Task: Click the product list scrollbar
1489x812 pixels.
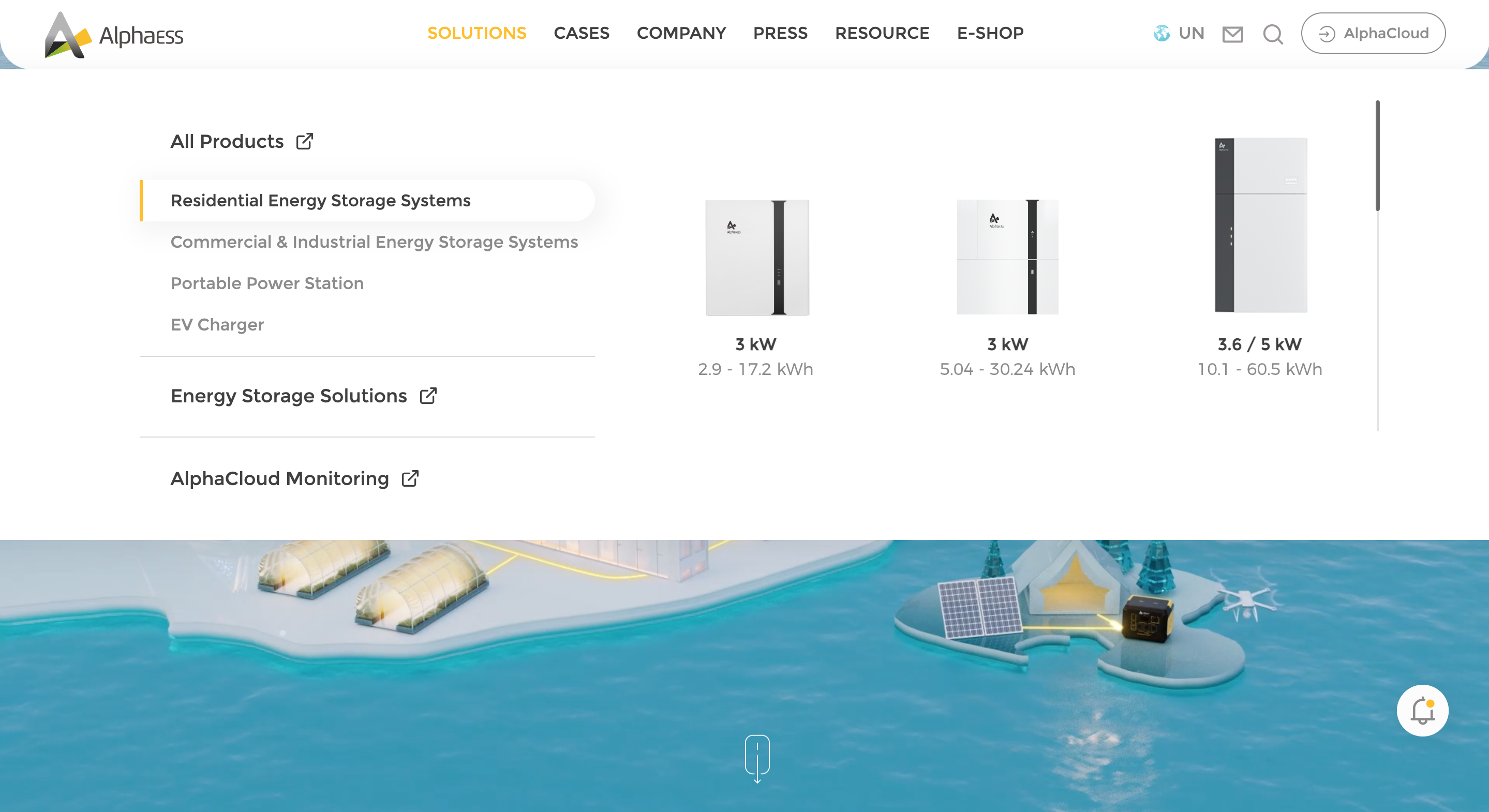Action: pos(1377,156)
